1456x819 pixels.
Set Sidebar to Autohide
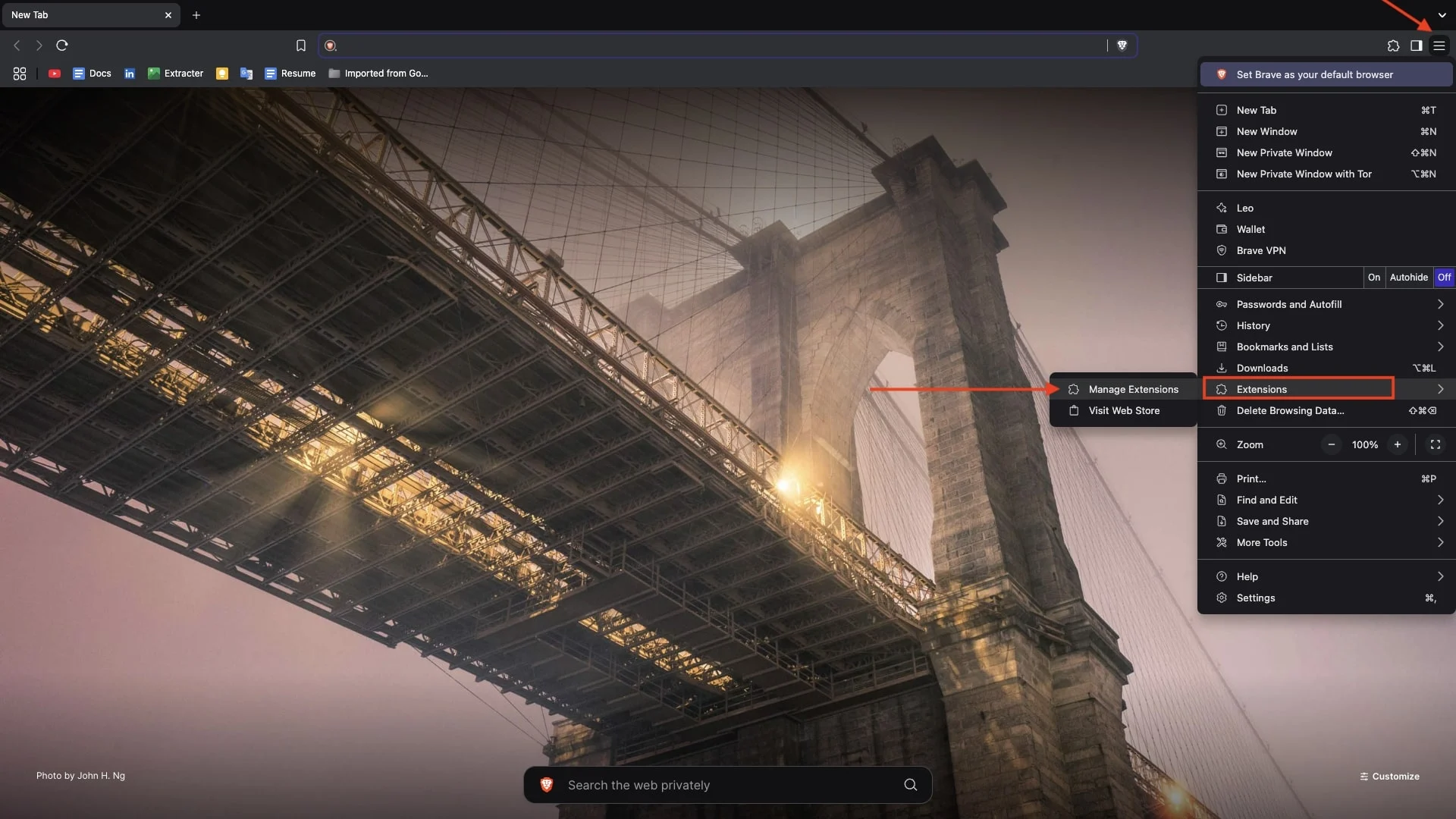[1408, 278]
